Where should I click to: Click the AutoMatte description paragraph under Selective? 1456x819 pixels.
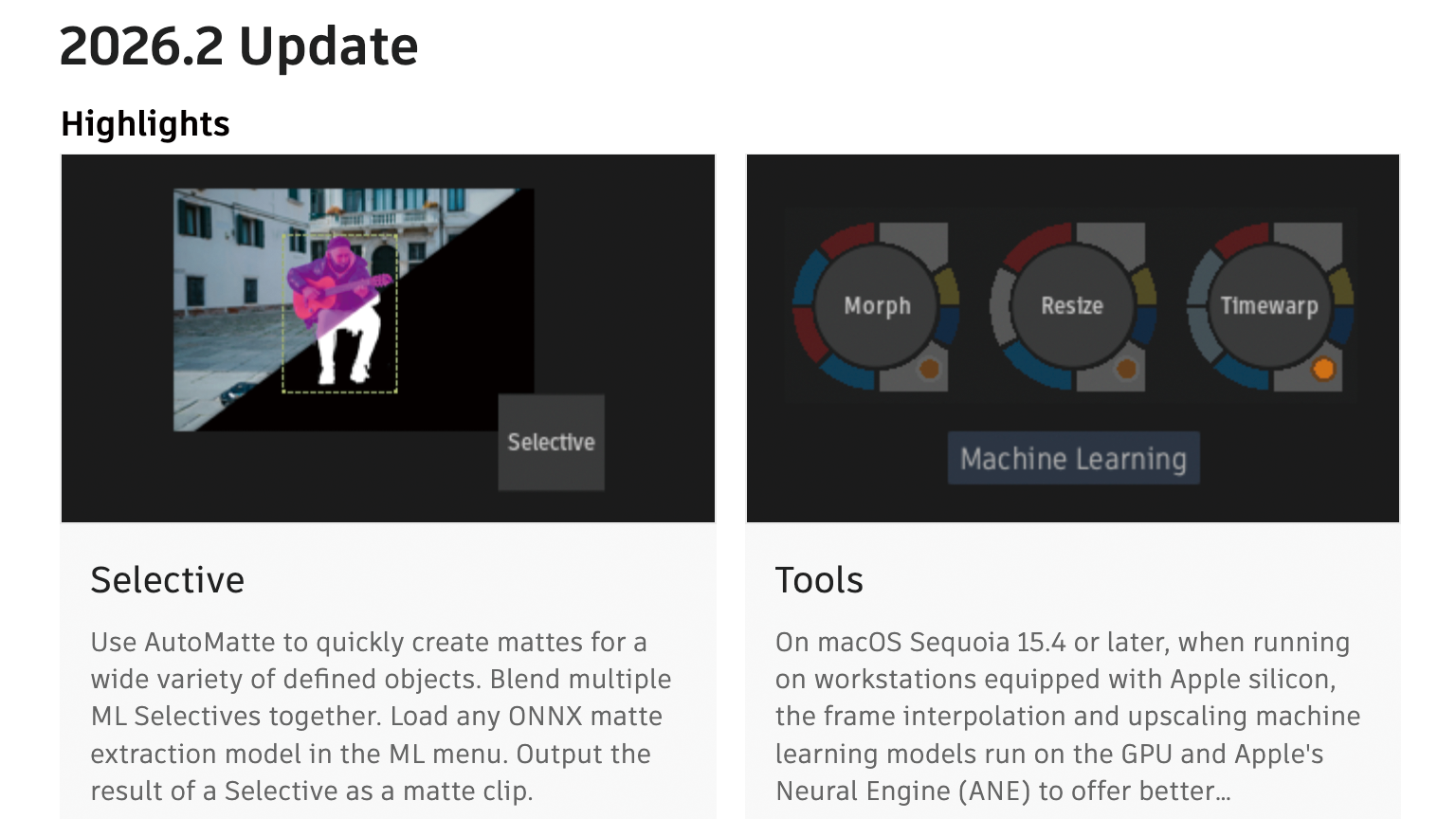click(x=379, y=717)
